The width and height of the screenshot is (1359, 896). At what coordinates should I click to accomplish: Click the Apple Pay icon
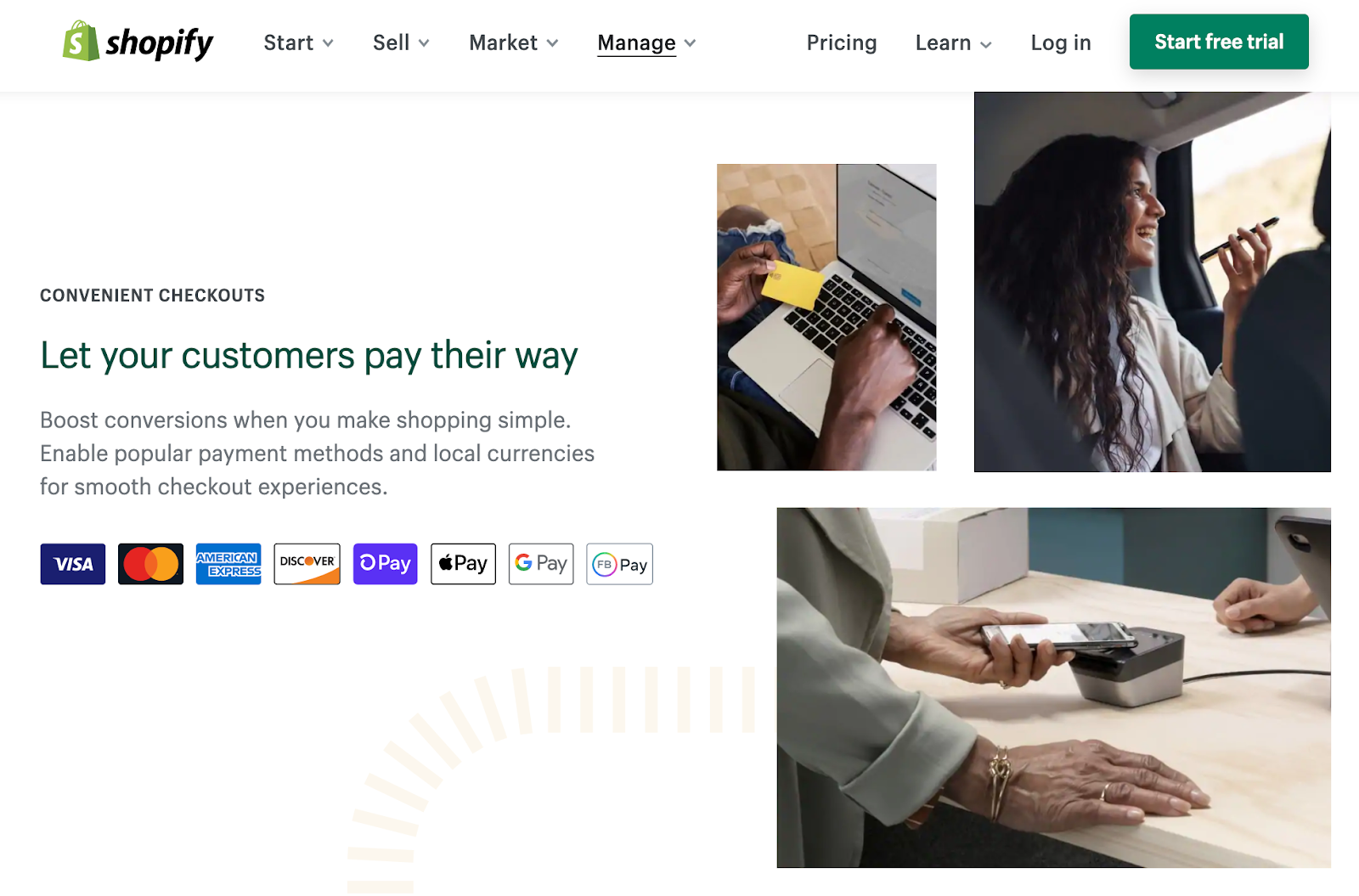463,564
